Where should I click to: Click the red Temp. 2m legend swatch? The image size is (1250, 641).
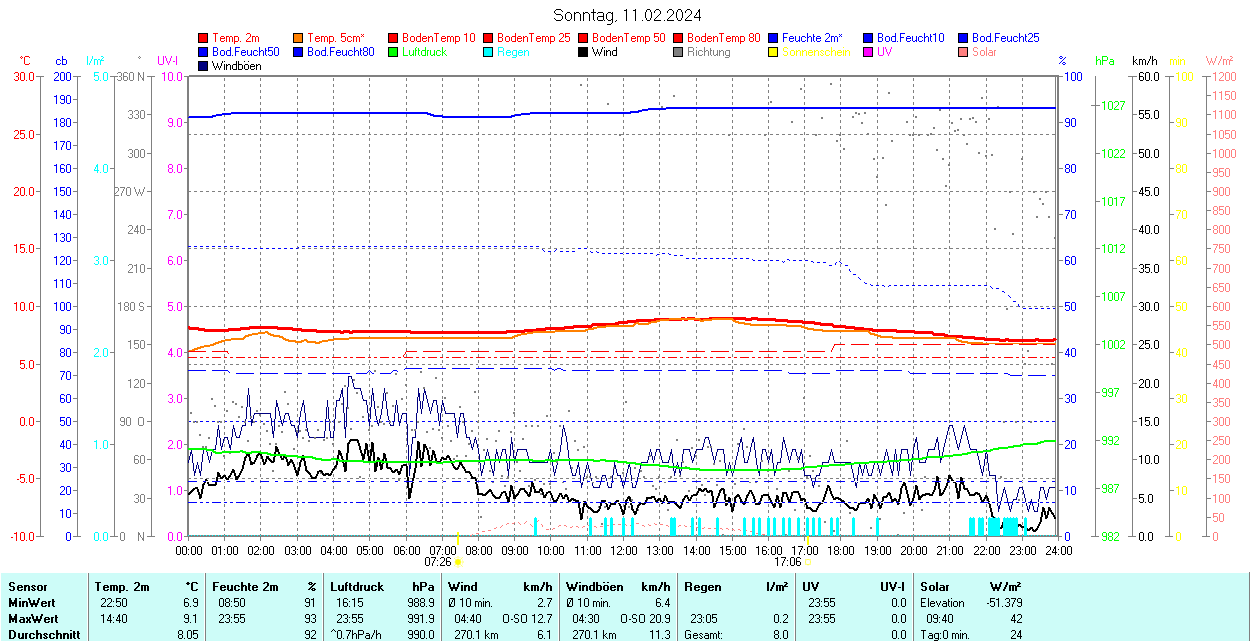coord(203,38)
